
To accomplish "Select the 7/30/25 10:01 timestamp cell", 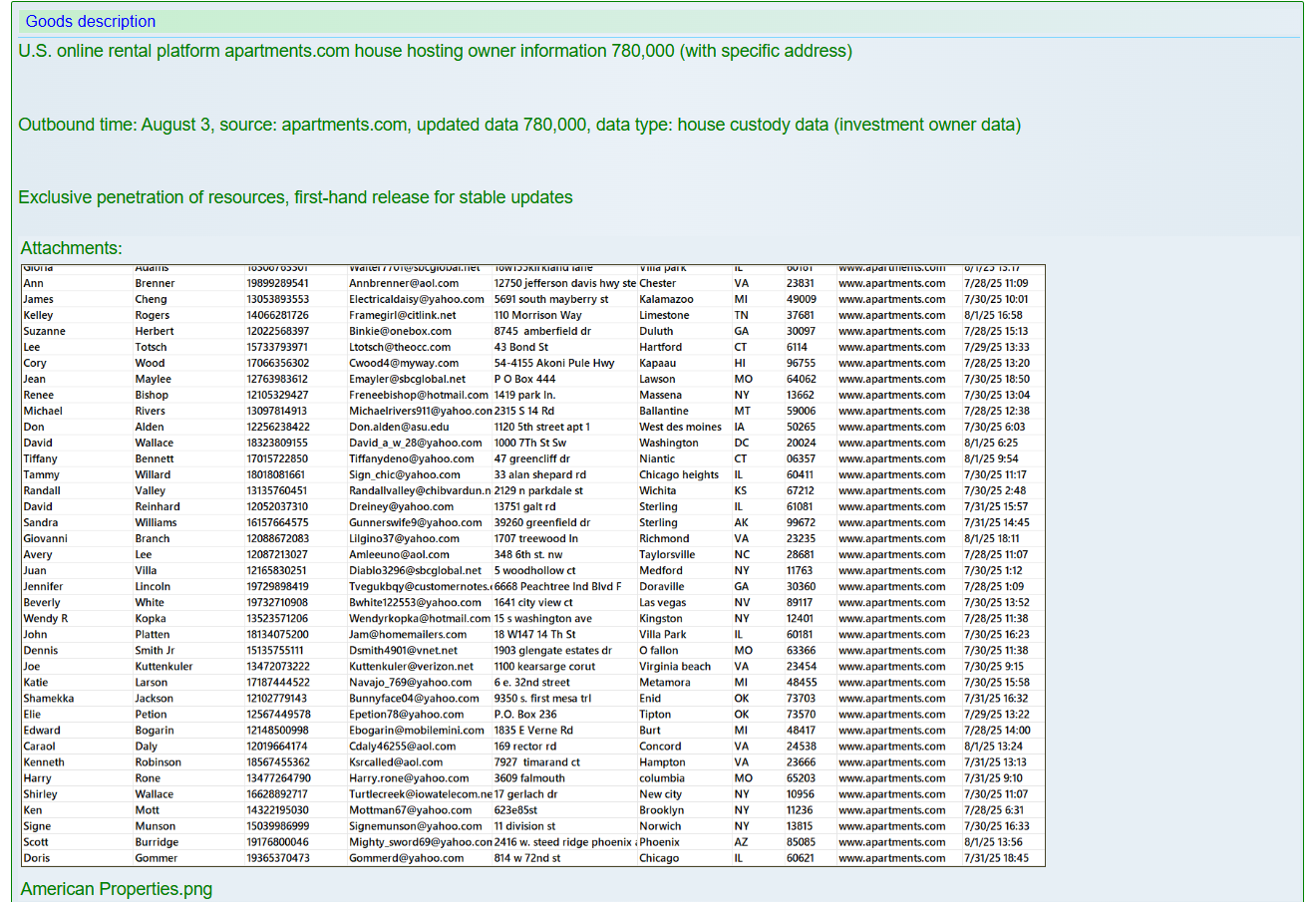I will pyautogui.click(x=995, y=299).
